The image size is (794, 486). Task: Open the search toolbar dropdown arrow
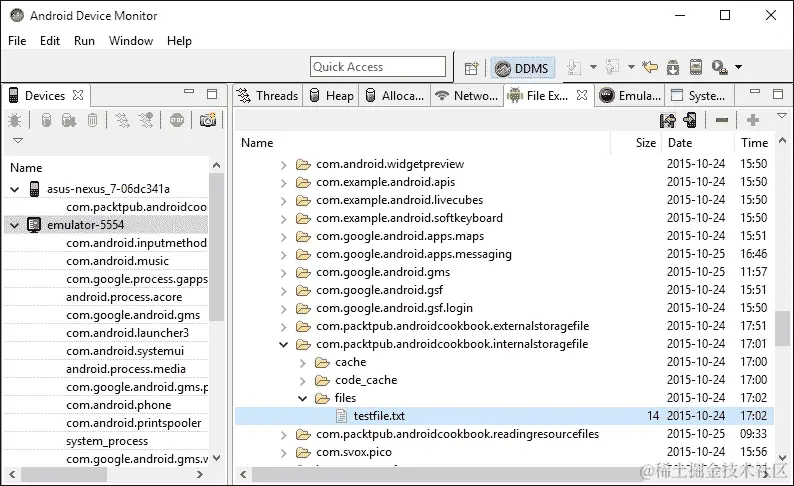[739, 67]
